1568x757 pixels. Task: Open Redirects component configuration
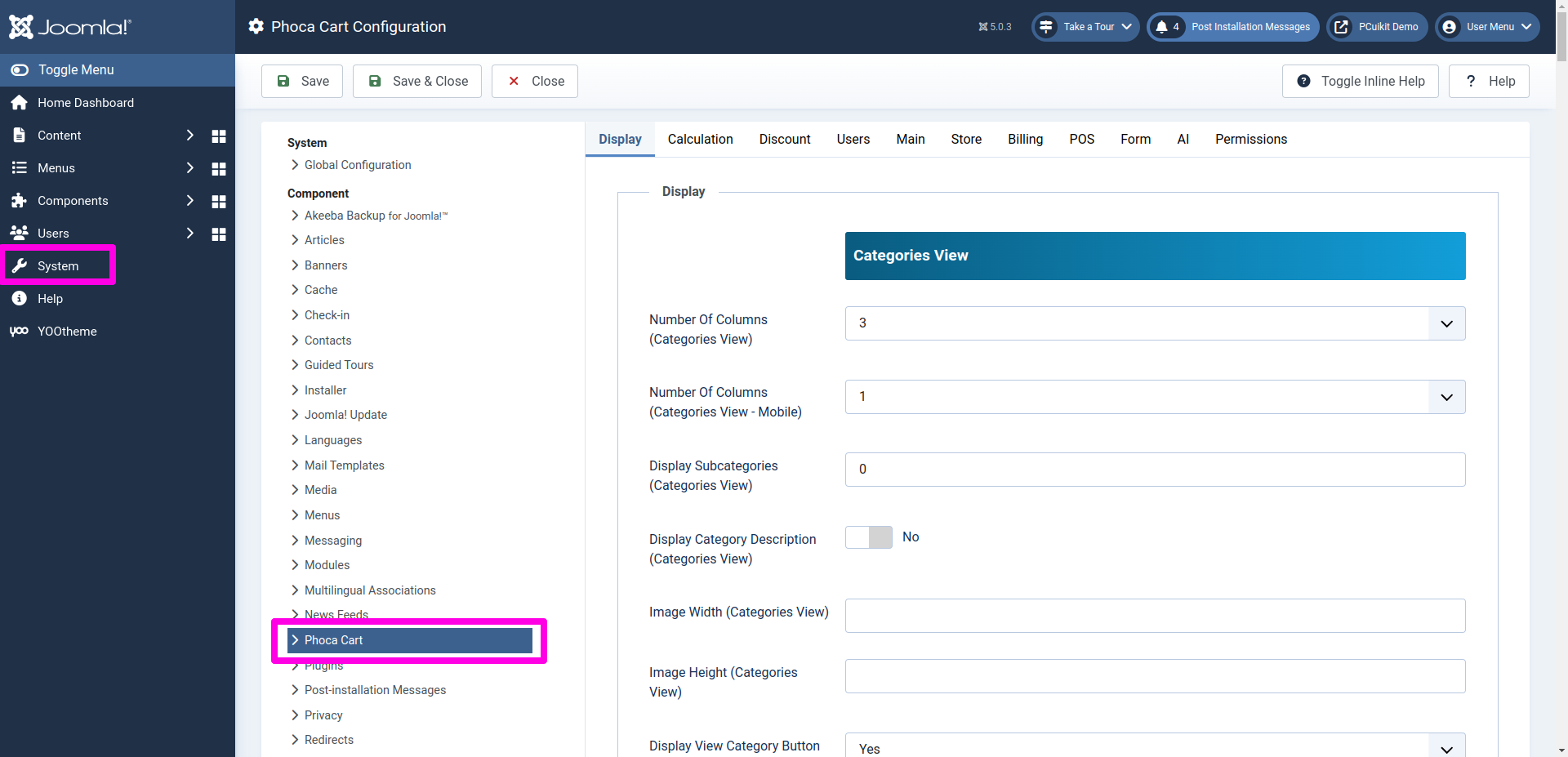(329, 740)
